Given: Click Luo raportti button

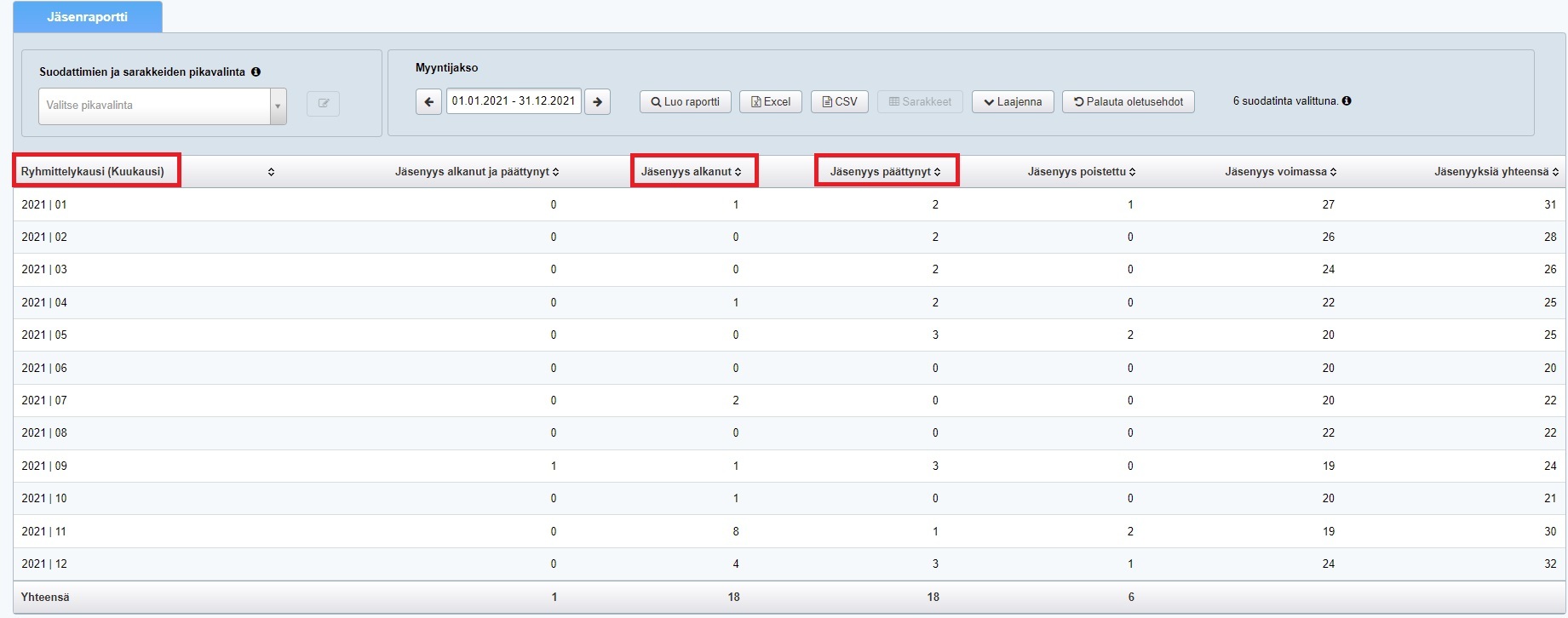Looking at the screenshot, I should 685,102.
